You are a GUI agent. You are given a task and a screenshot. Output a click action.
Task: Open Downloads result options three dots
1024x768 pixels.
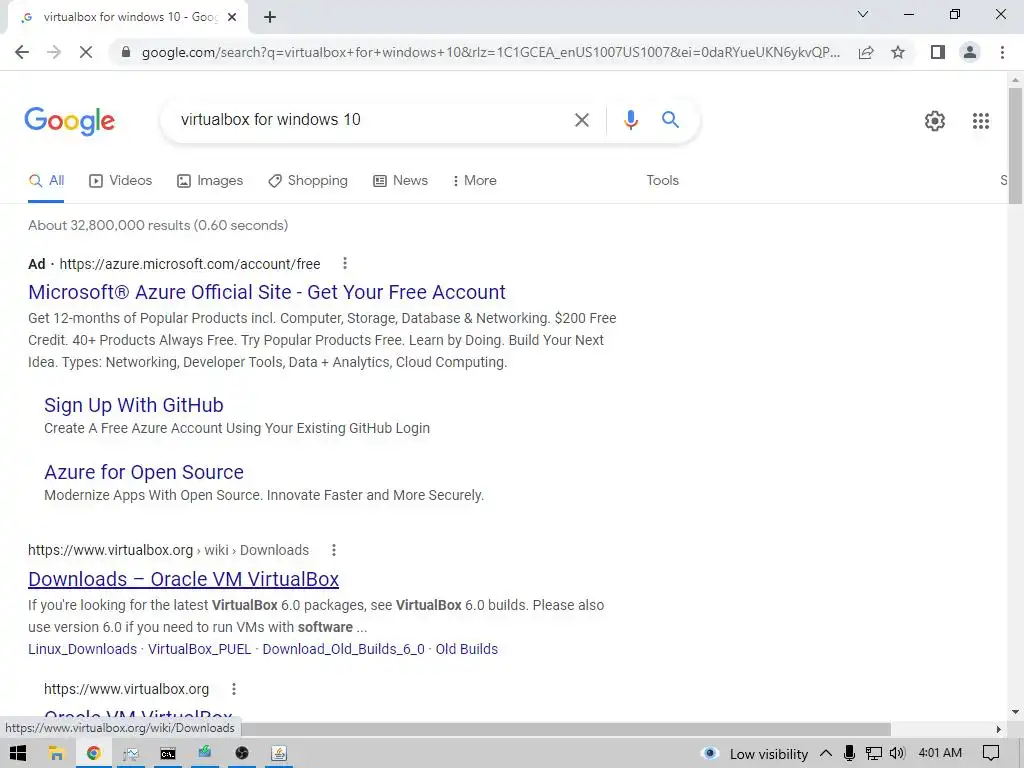click(334, 550)
